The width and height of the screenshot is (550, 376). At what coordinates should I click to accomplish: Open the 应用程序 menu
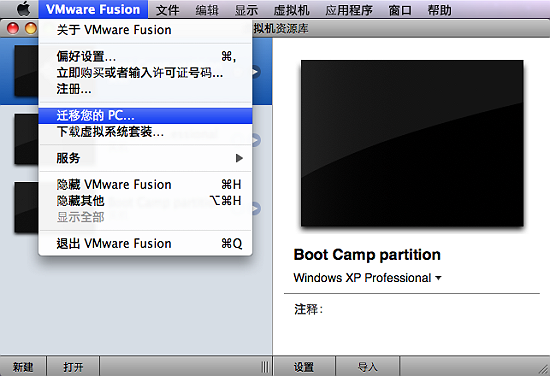[349, 10]
